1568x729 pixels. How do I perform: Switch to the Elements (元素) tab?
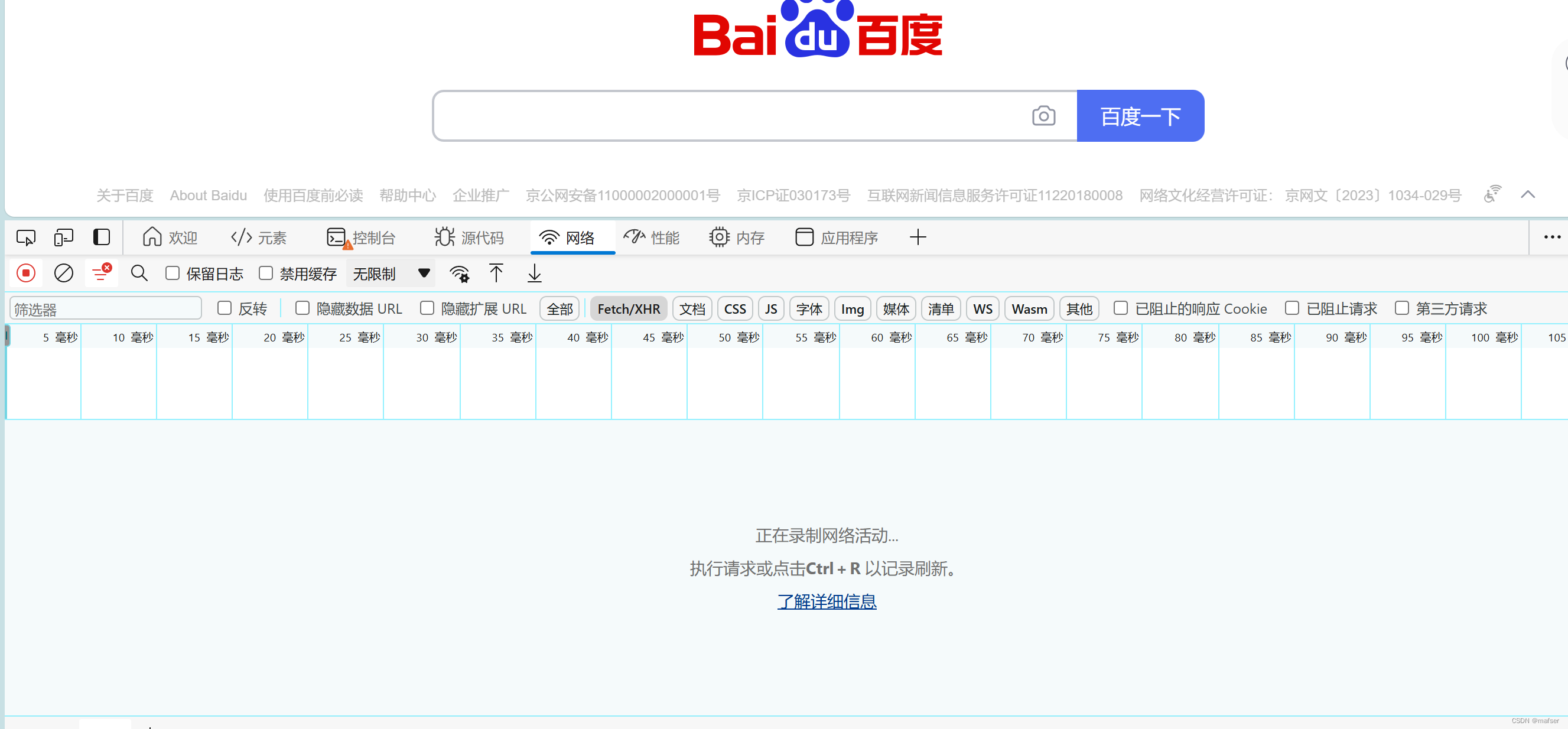[259, 237]
